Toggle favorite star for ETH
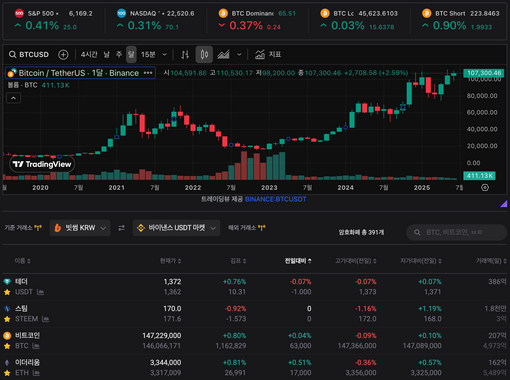 (x=7, y=373)
